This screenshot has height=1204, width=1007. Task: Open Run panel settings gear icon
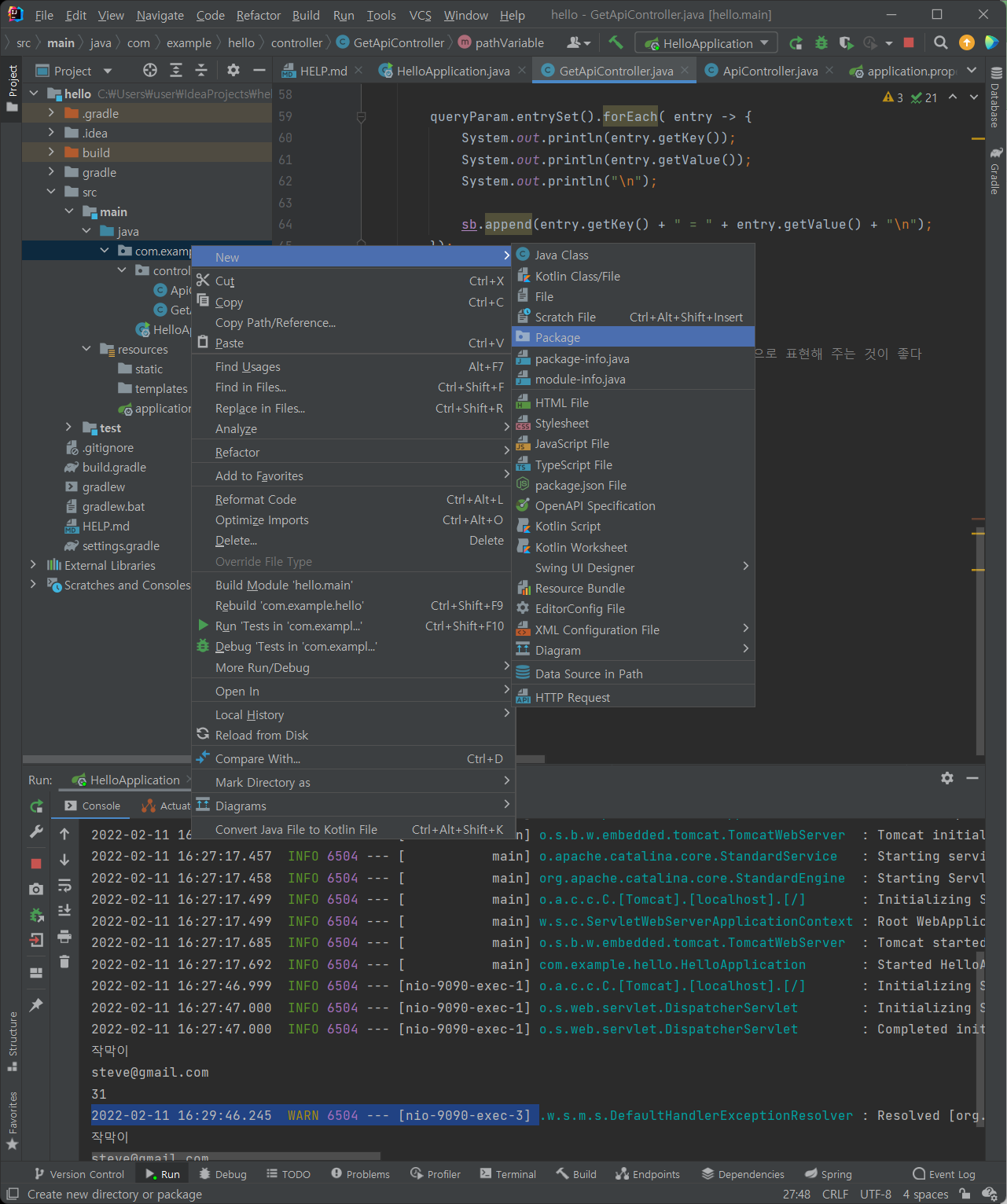[x=947, y=778]
